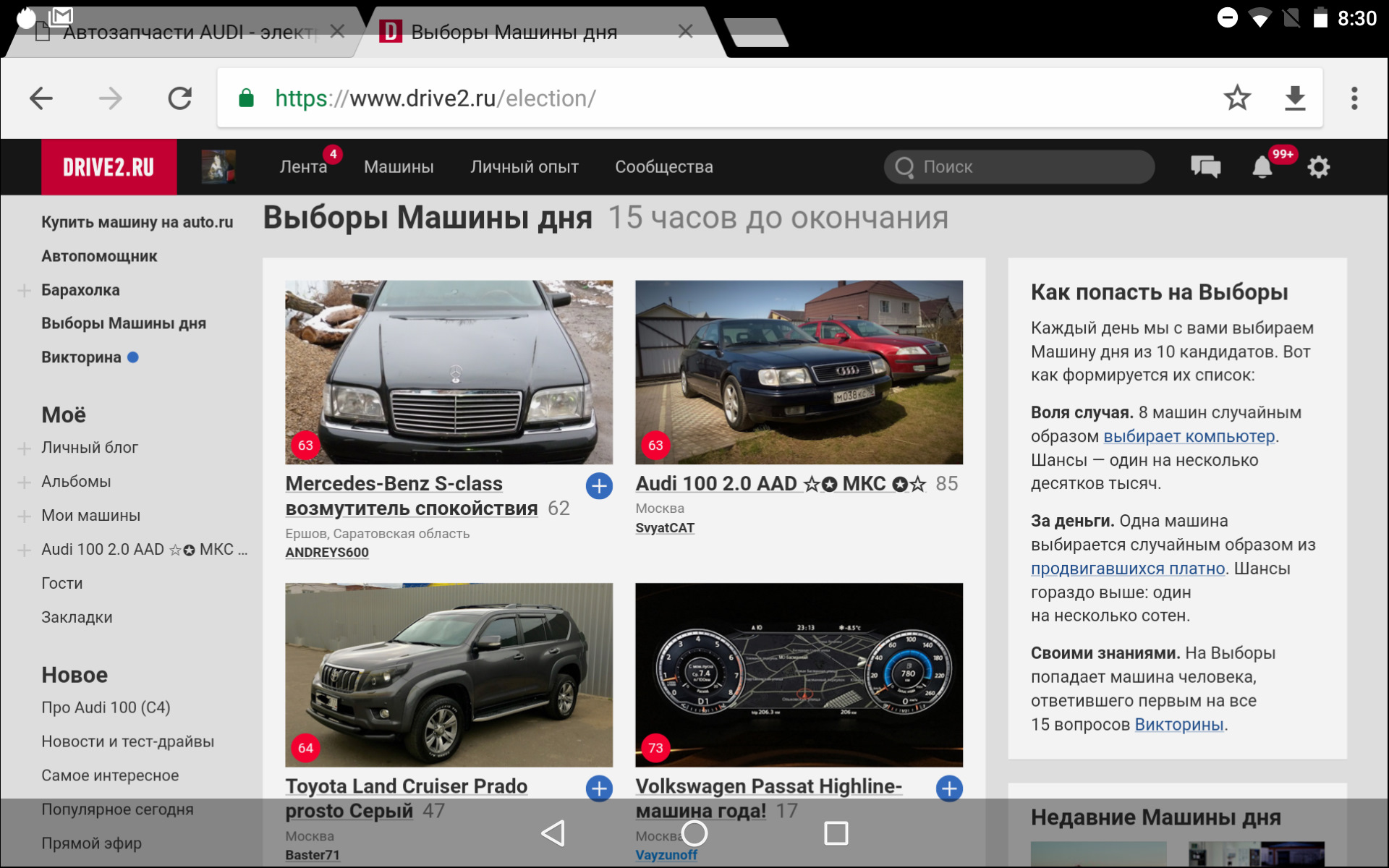Vote plus for Toyota Land Cruiser Prado
The height and width of the screenshot is (868, 1389).
click(599, 788)
